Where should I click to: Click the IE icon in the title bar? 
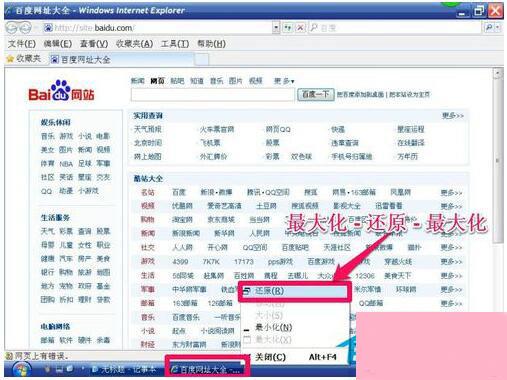(x=8, y=10)
